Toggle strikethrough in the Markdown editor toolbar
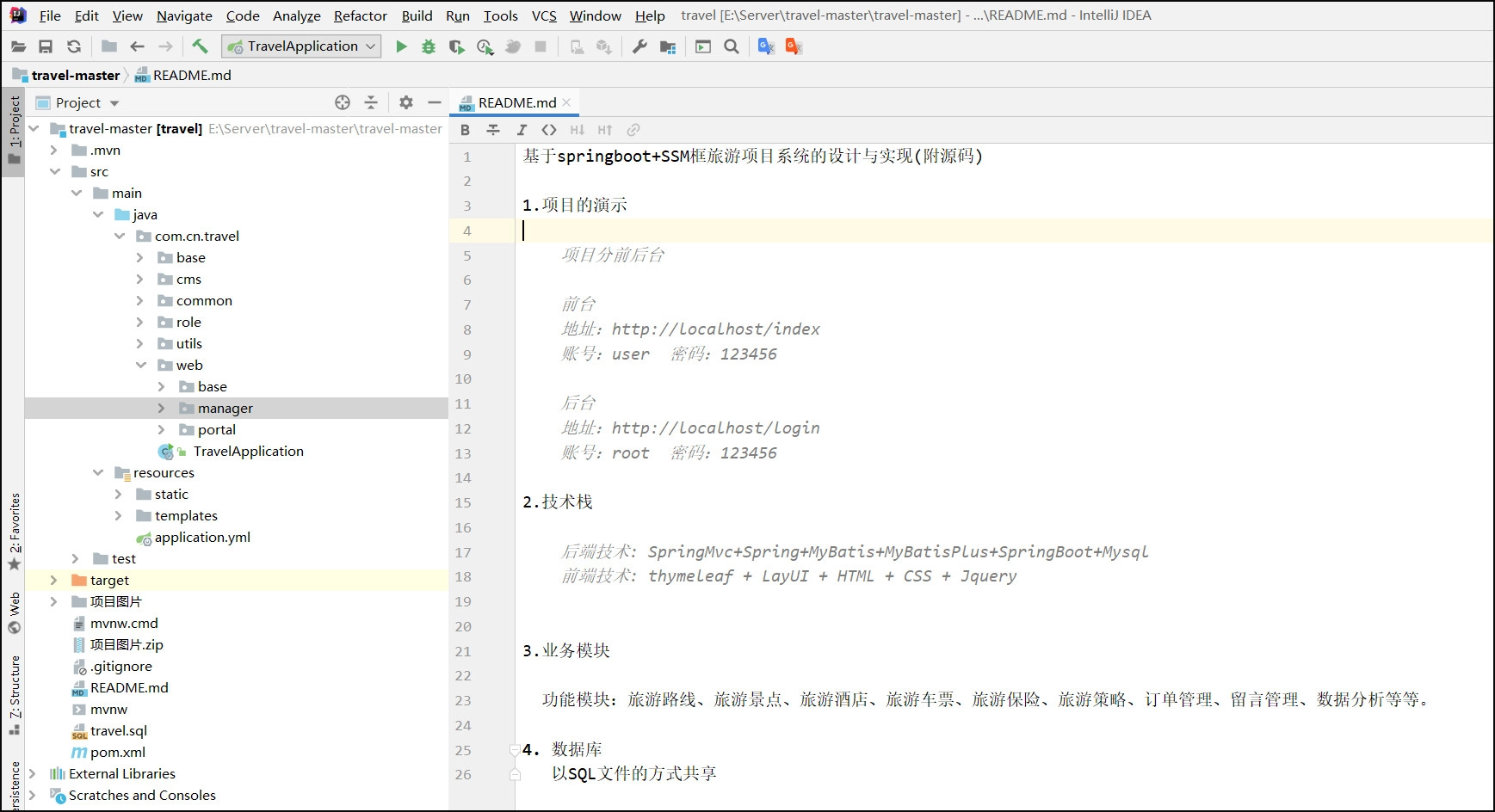This screenshot has width=1495, height=812. tap(492, 130)
